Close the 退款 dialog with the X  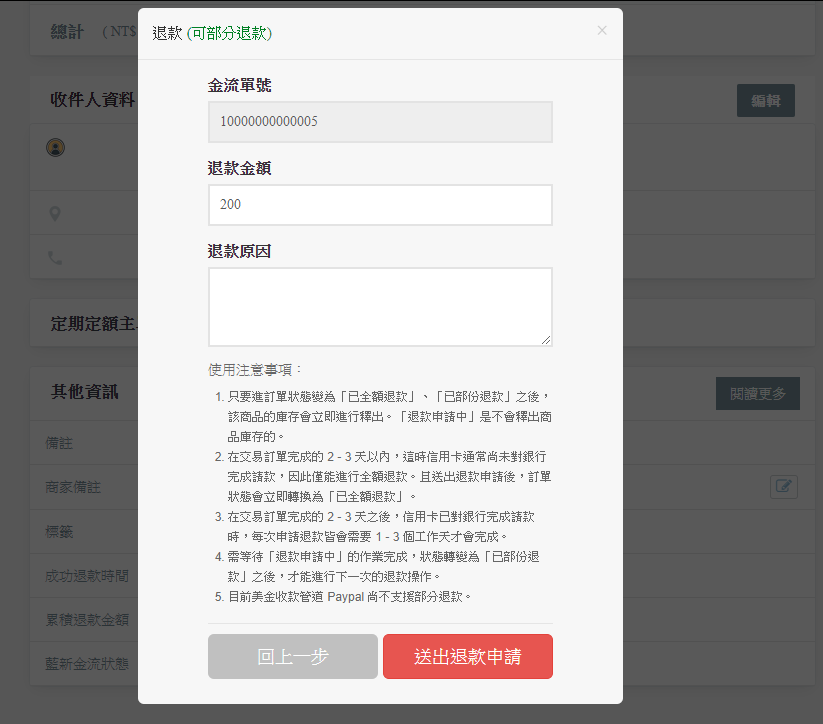point(602,30)
